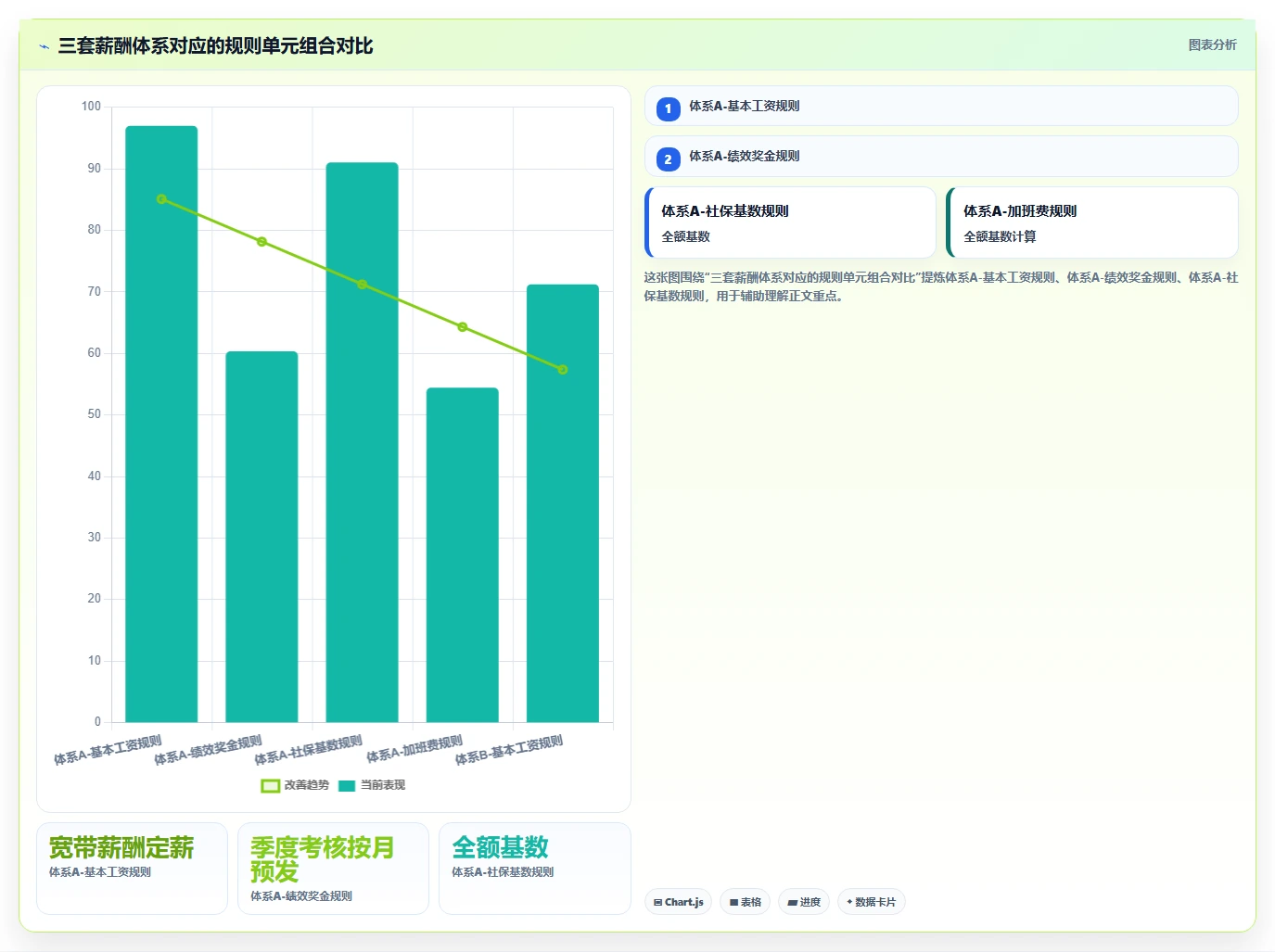Click the description paragraph starting 这张图围绕
Screen dimensions: 1275x952
(941, 286)
